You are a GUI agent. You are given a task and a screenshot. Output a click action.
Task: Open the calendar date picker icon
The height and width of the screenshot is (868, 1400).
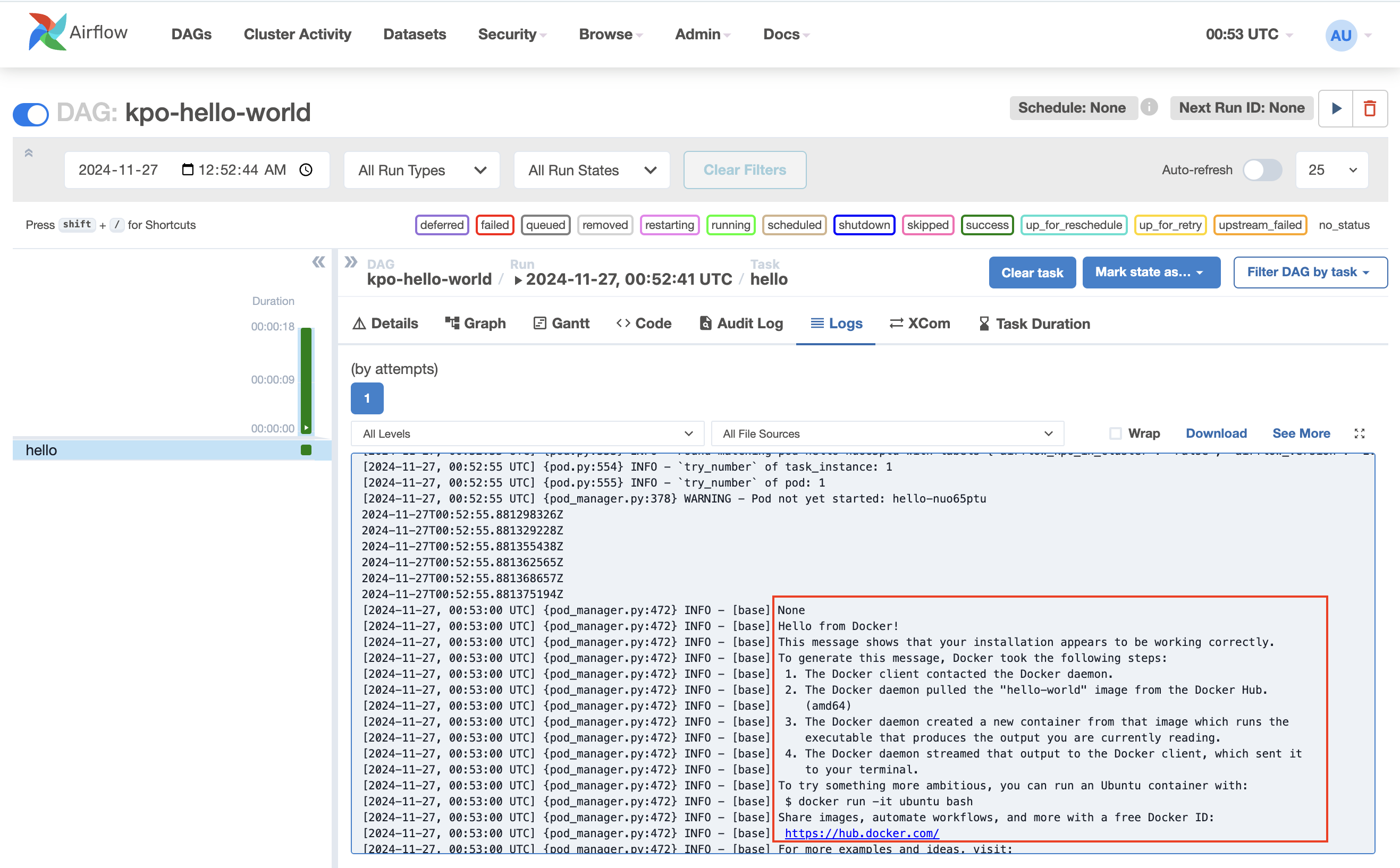coord(187,169)
